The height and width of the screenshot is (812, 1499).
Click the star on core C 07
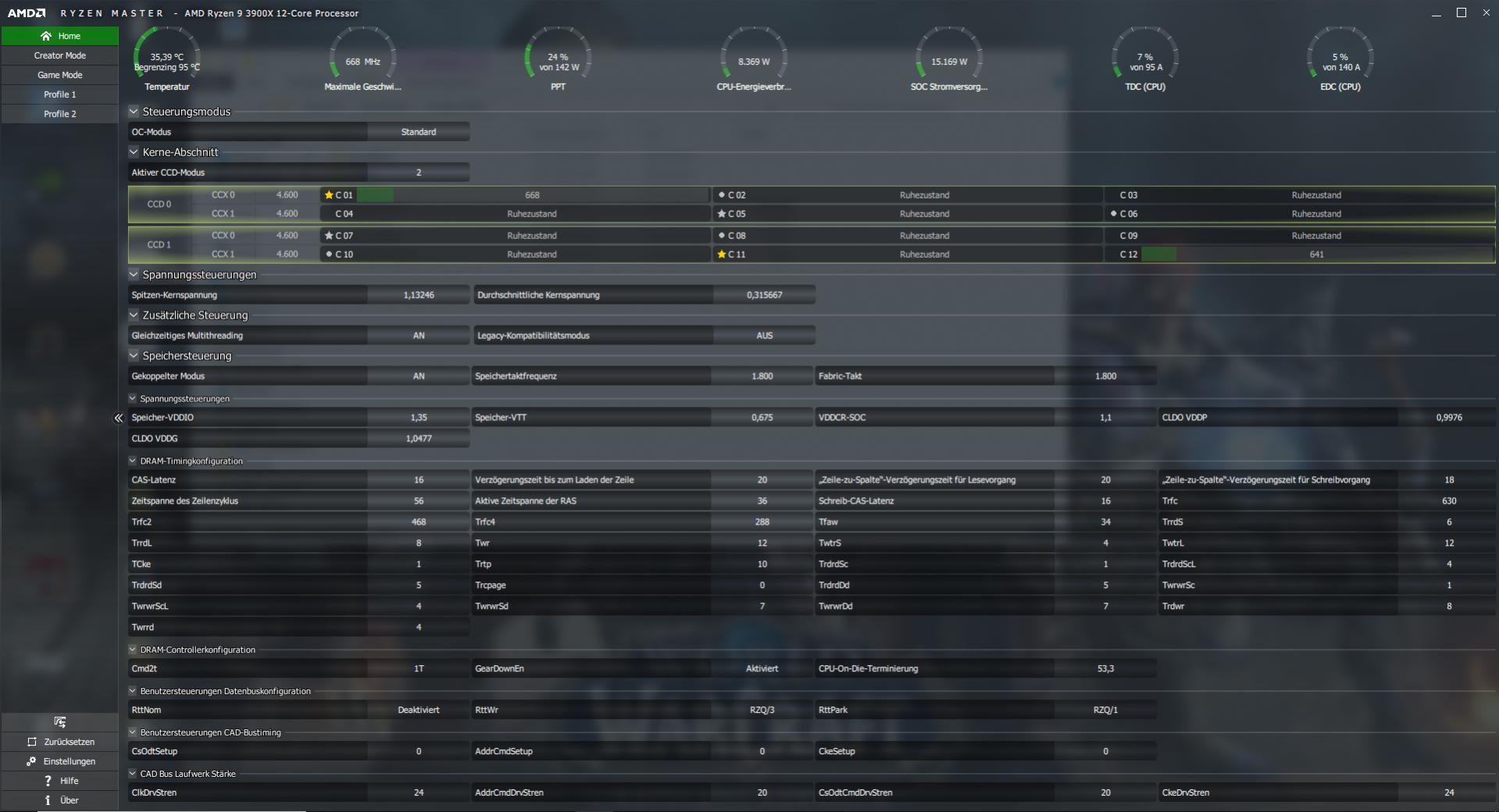[329, 236]
